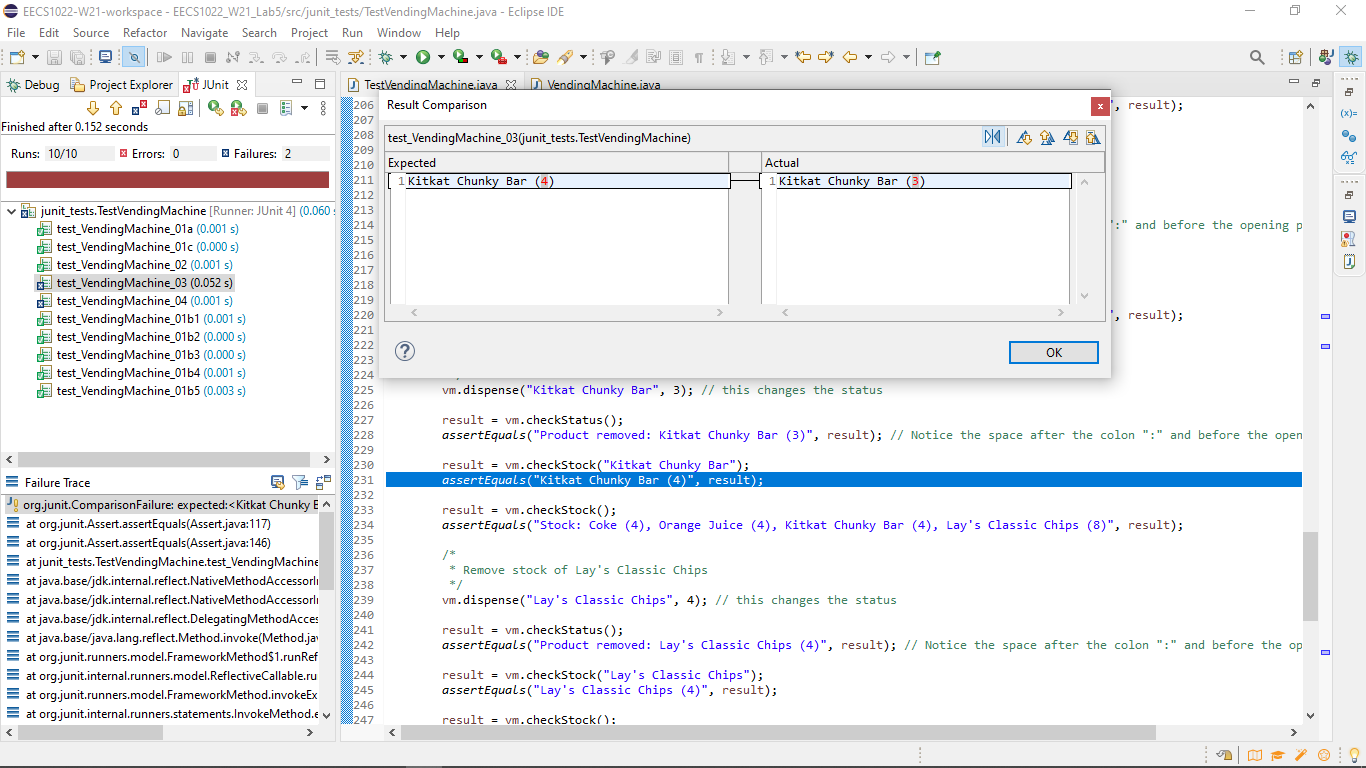Viewport: 1366px width, 768px height.
Task: Click OK in Result Comparison dialog
Action: click(1053, 352)
